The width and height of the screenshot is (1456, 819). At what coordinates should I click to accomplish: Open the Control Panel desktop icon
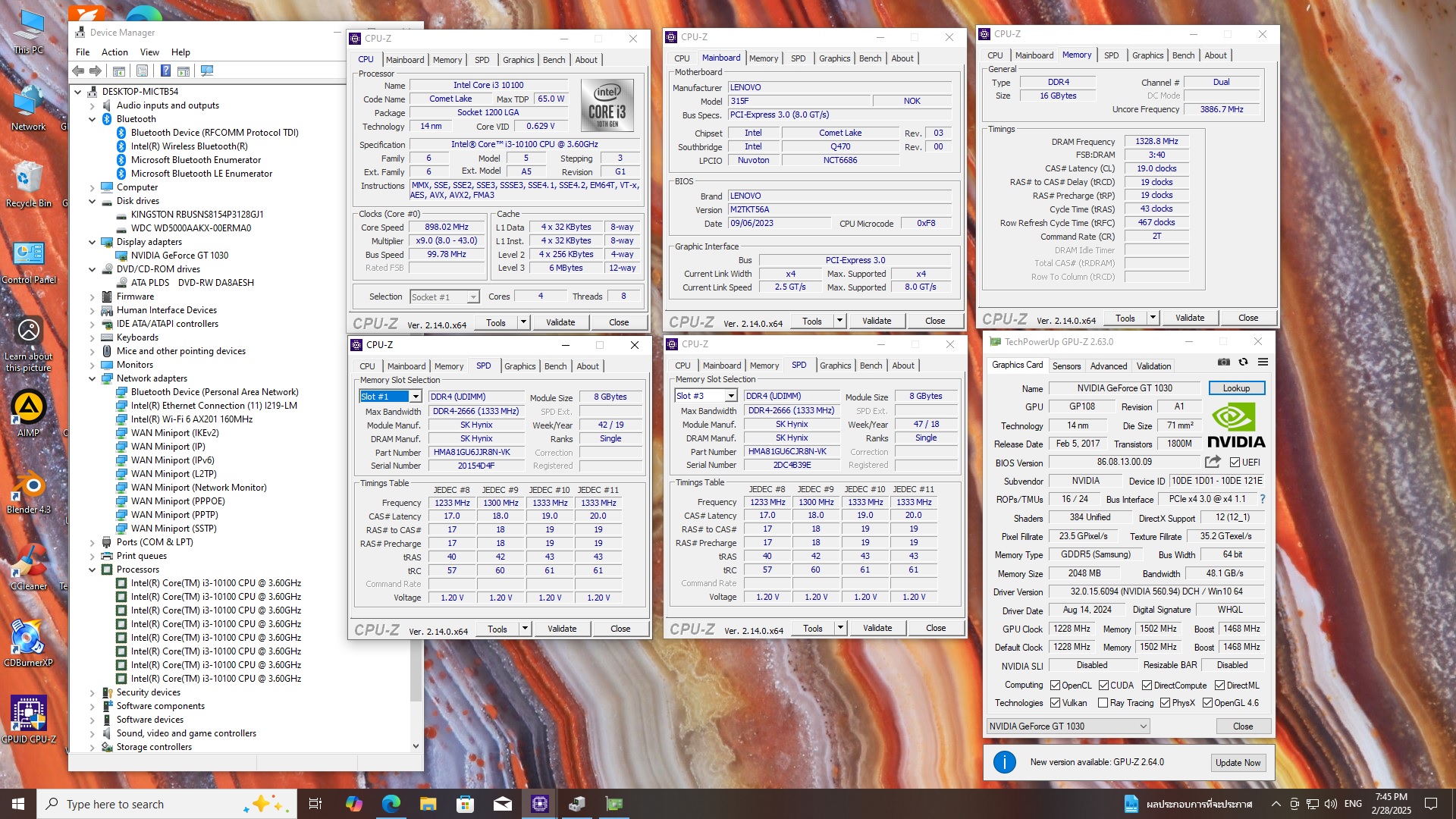click(29, 262)
